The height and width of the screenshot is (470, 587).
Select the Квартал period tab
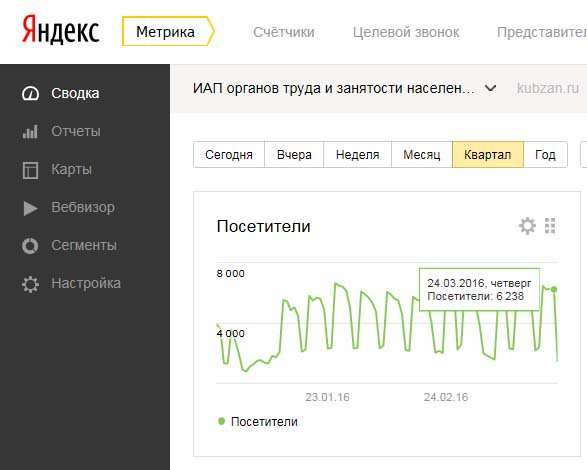[488, 155]
